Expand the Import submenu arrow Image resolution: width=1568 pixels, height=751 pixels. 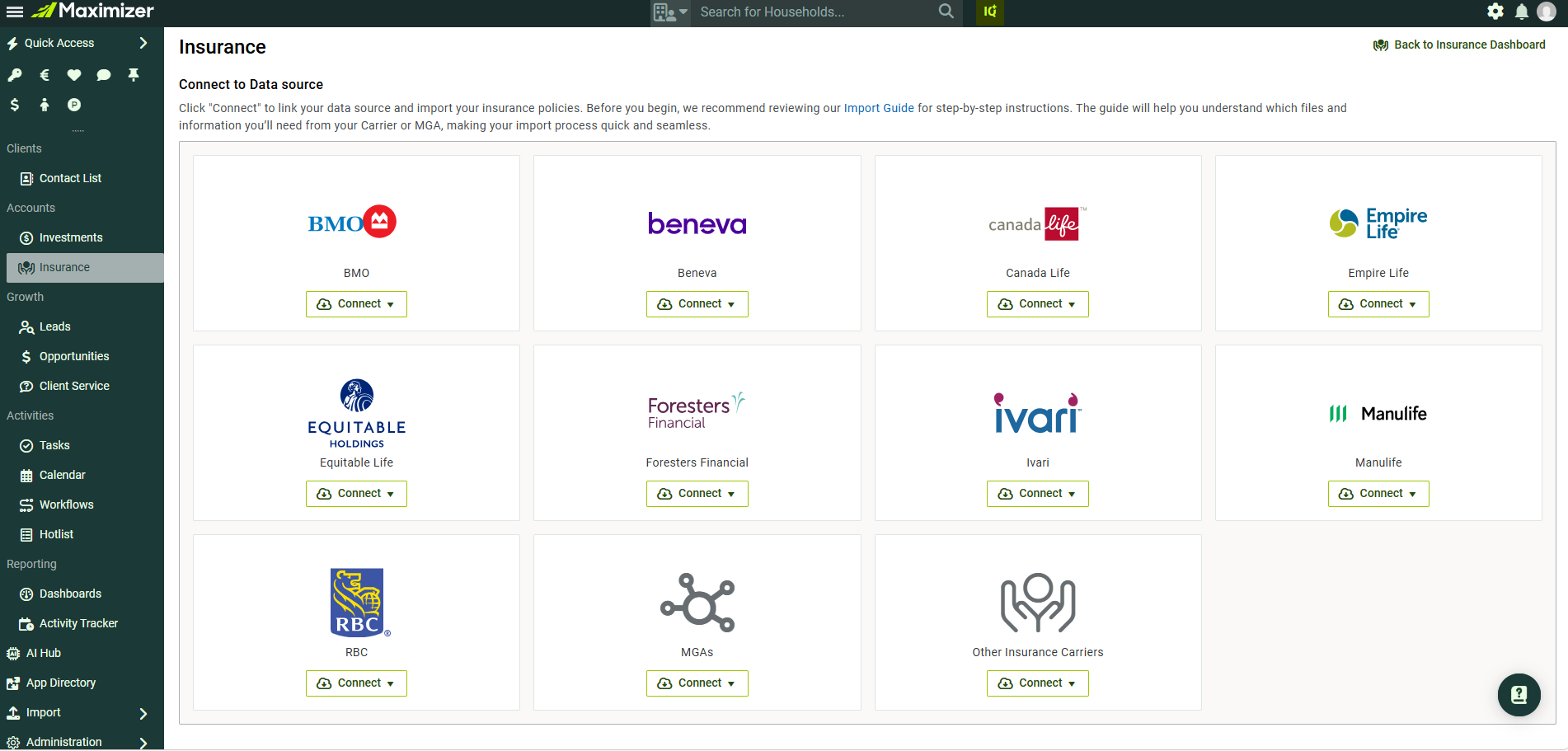pos(143,713)
